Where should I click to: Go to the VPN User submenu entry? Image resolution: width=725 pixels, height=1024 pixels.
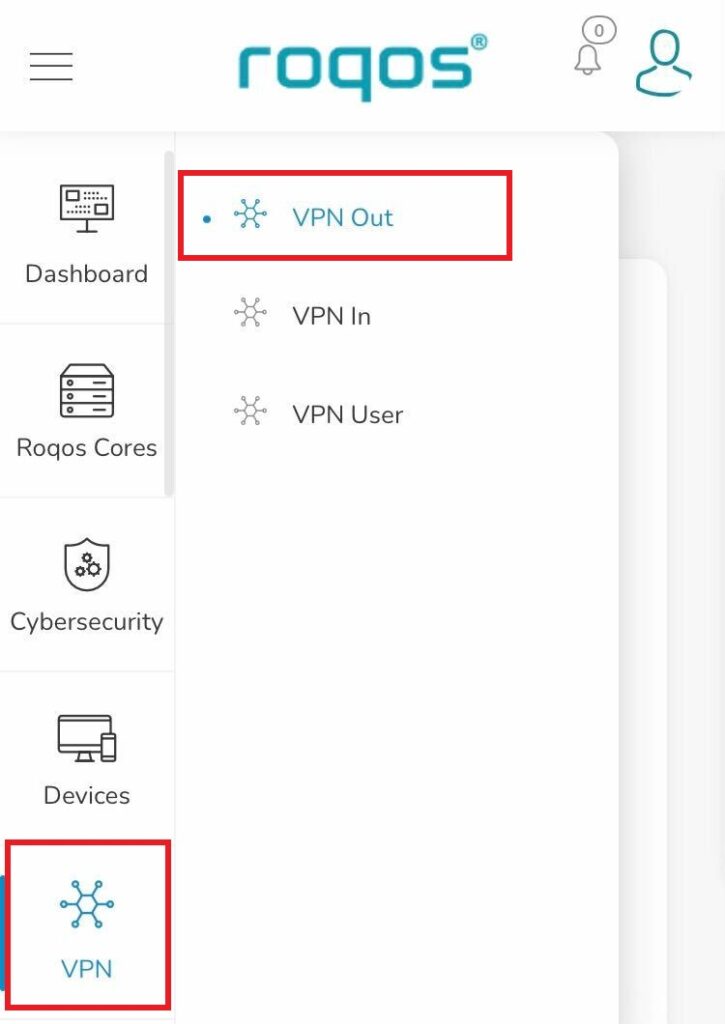(x=347, y=415)
